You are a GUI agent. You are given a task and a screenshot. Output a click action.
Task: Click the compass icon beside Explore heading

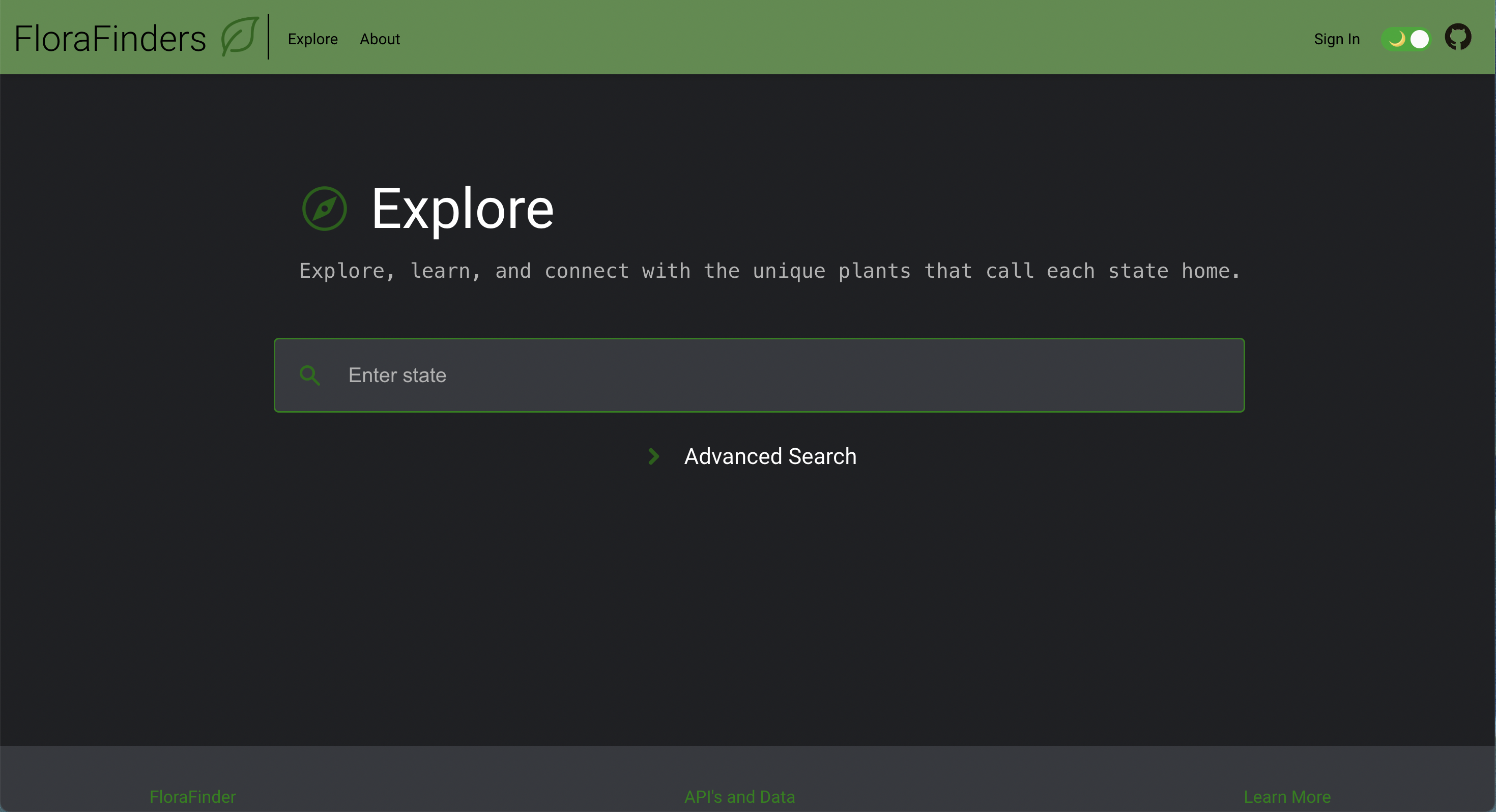pyautogui.click(x=325, y=209)
